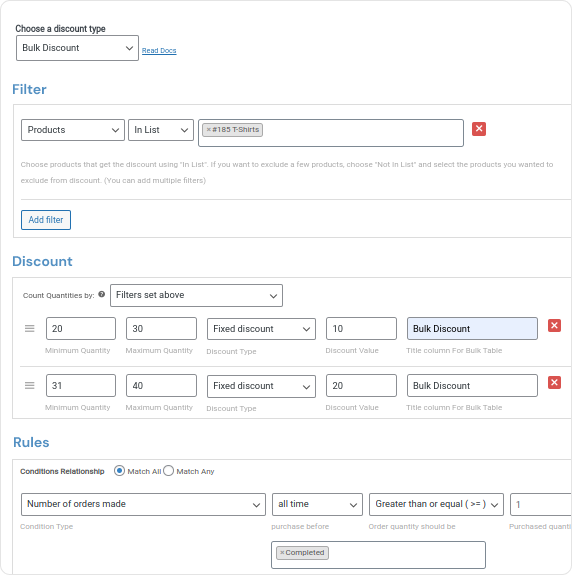Open the Greater than or equal dropdown
This screenshot has width=572, height=575.
436,505
